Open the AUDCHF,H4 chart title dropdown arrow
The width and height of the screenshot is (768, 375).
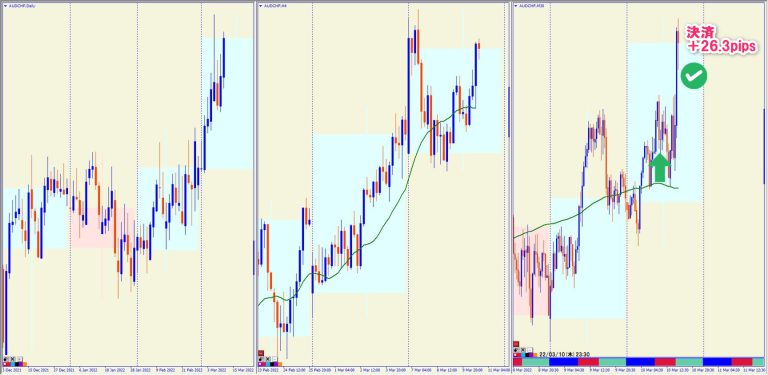261,6
